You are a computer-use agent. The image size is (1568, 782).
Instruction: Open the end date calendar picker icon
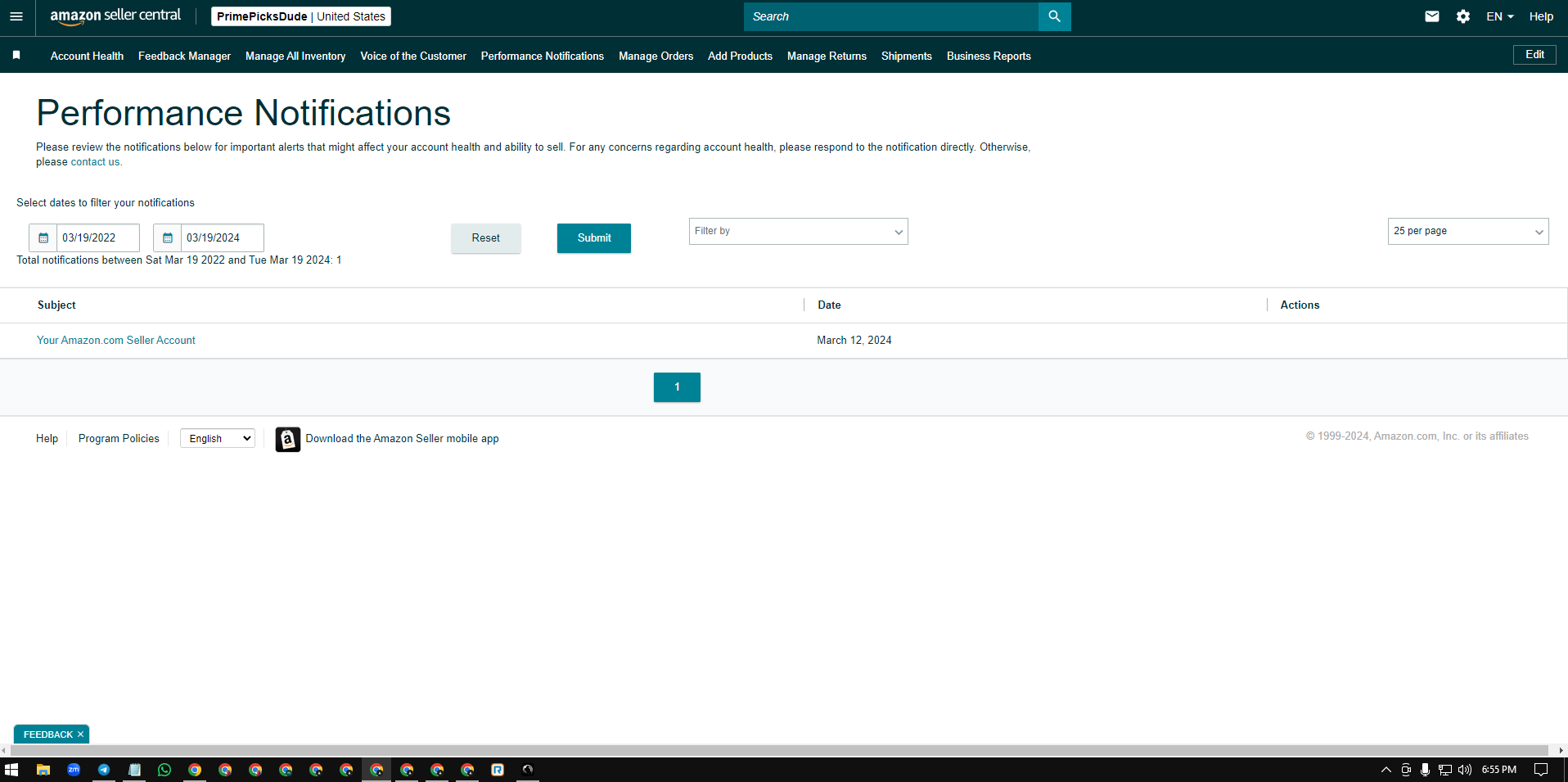click(x=168, y=237)
